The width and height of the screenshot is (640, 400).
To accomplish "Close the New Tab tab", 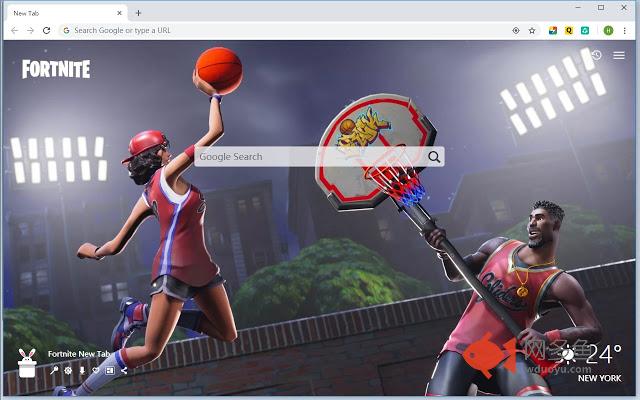I will pos(119,13).
